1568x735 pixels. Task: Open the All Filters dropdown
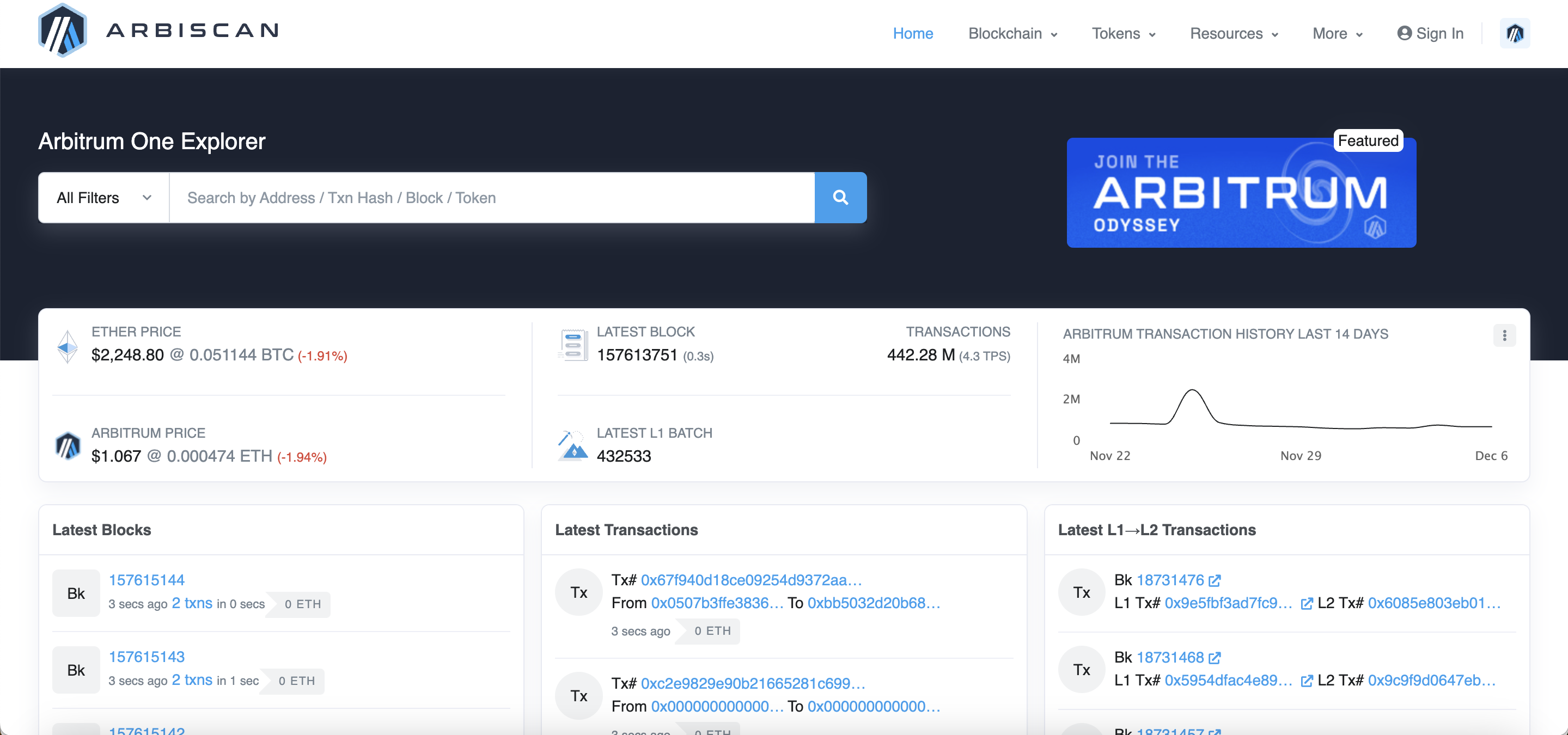102,197
